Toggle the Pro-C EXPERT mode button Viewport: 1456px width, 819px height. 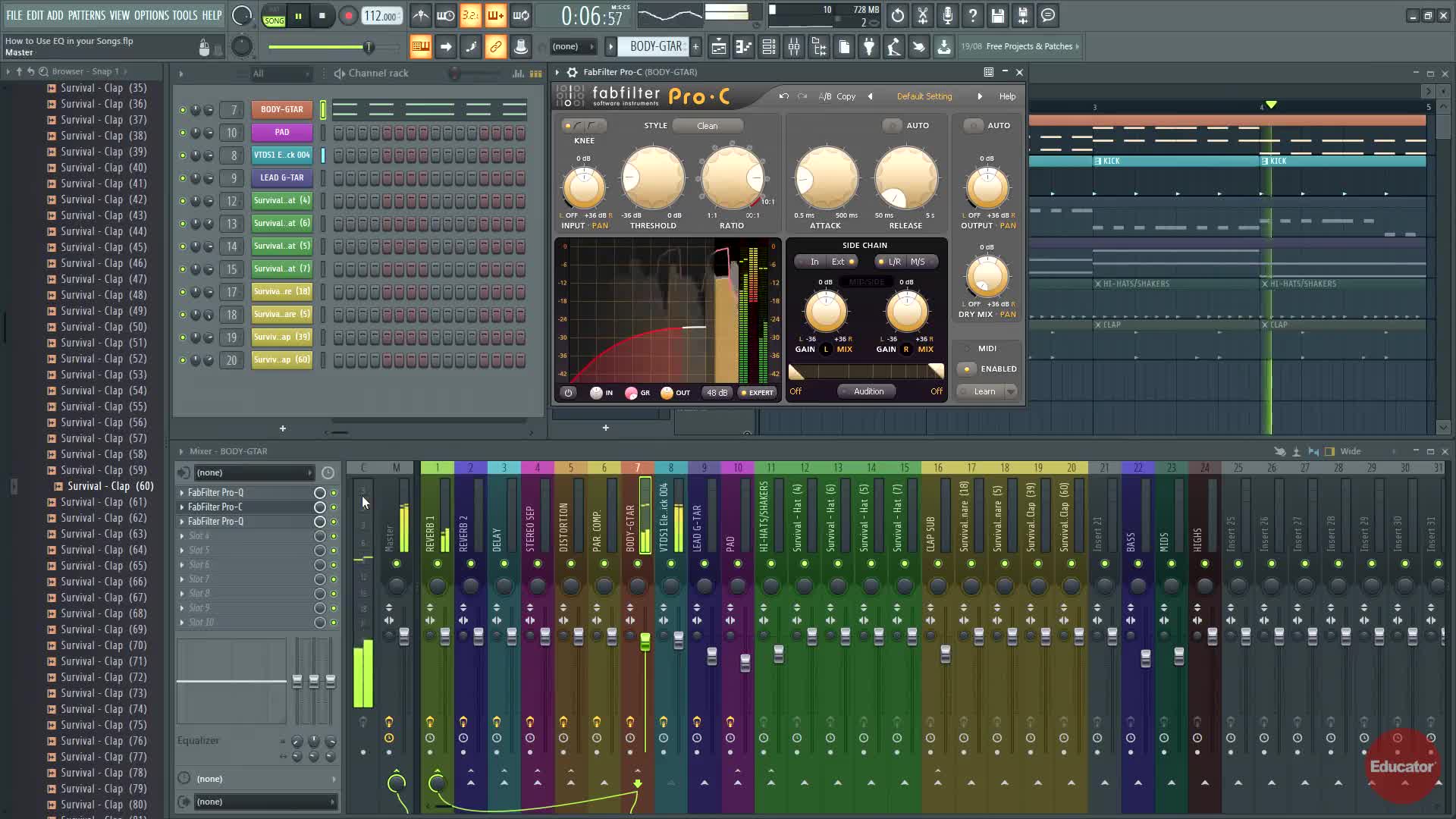757,393
